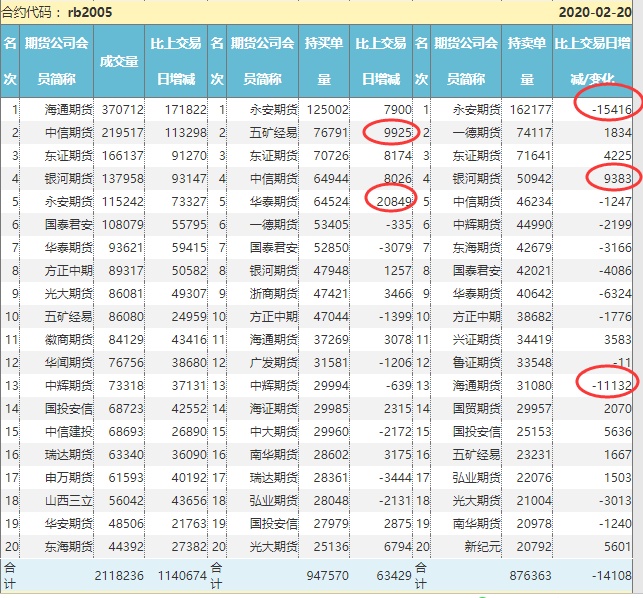Click the 持卖单量 column header
This screenshot has height=598, width=643.
coord(527,61)
